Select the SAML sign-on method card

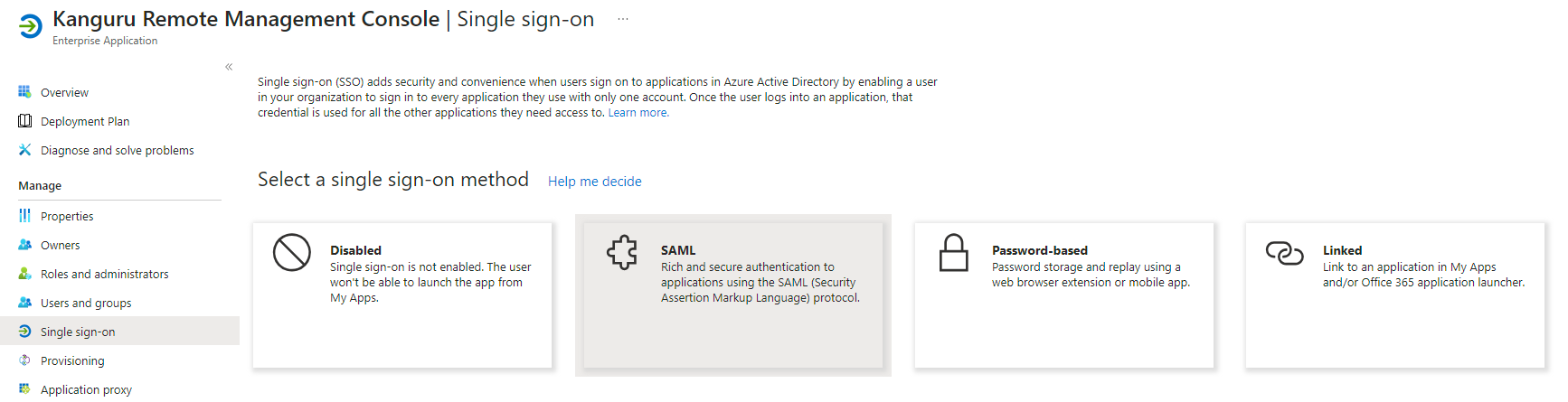732,294
